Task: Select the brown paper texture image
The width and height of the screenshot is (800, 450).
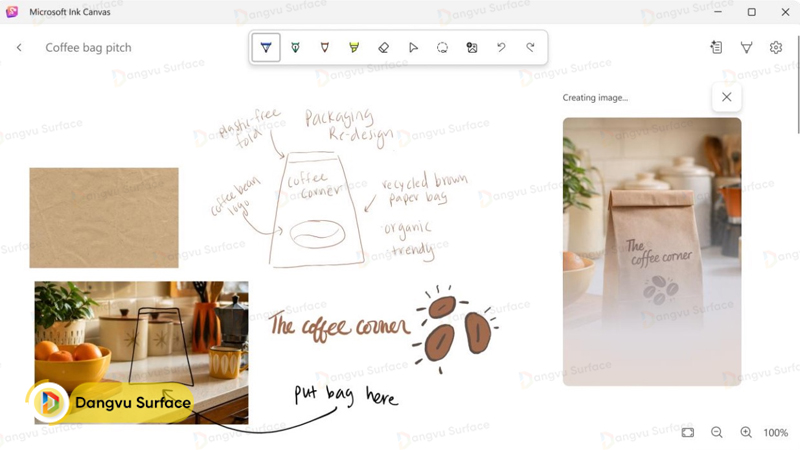Action: coord(104,218)
